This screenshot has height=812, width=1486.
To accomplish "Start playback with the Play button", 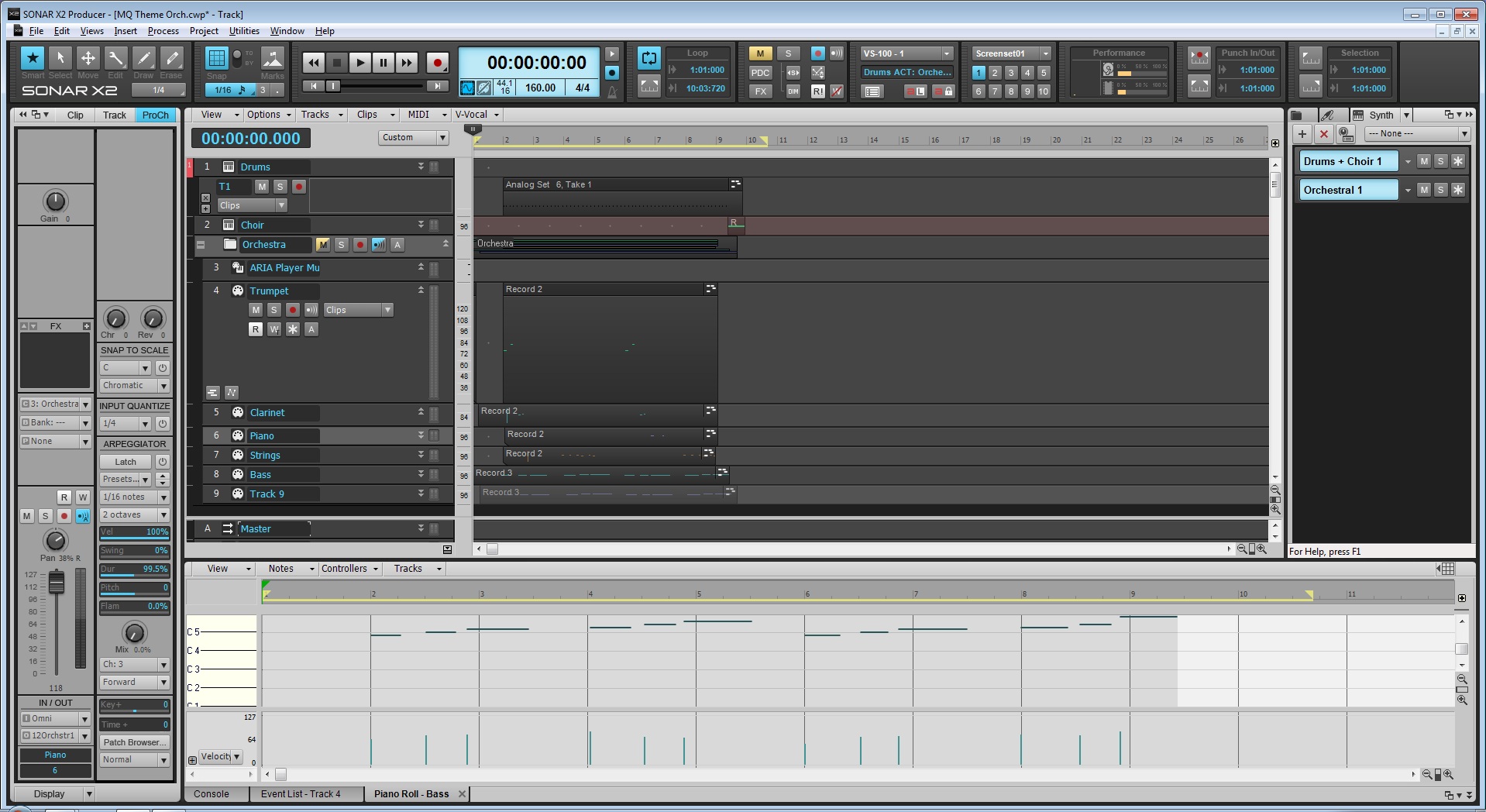I will point(359,63).
